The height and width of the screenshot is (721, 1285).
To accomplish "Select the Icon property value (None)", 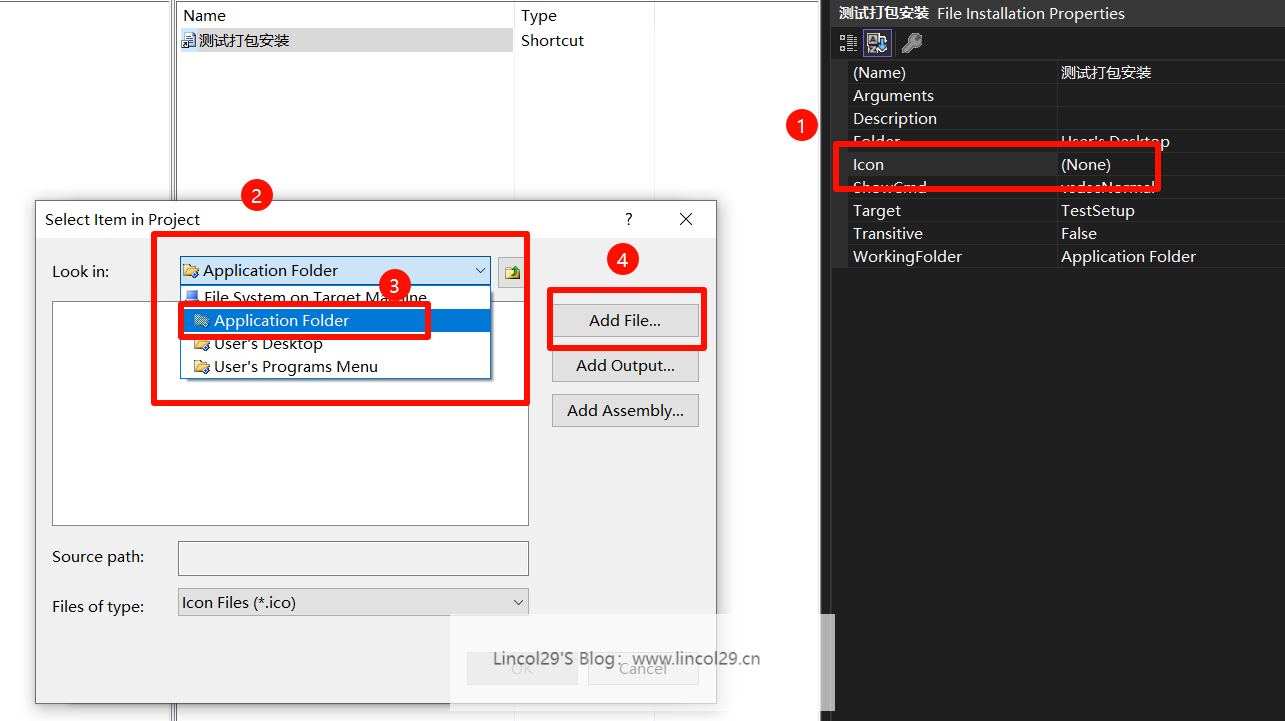I will 1086,165.
